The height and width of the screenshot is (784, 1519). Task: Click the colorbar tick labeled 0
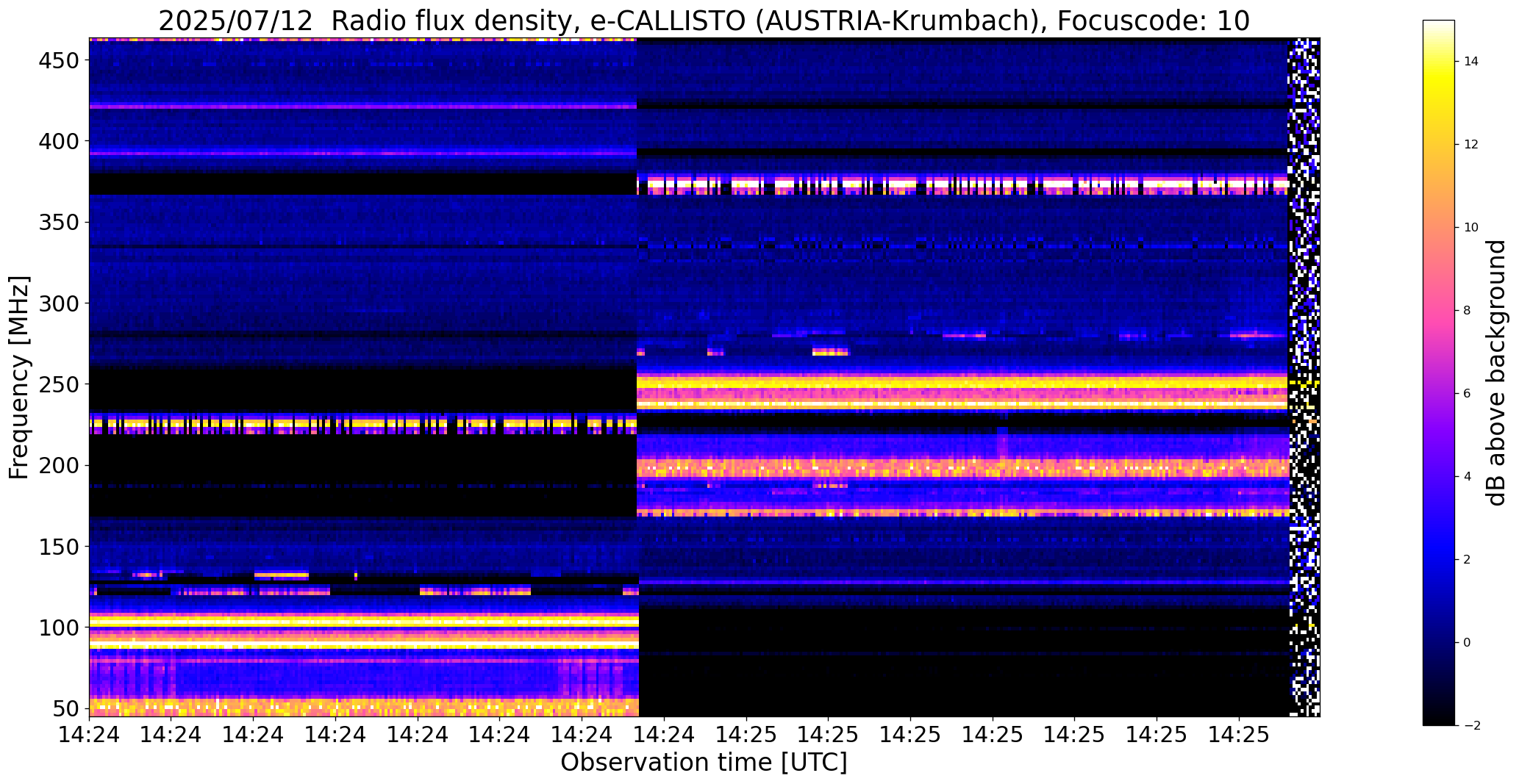coord(1467,643)
